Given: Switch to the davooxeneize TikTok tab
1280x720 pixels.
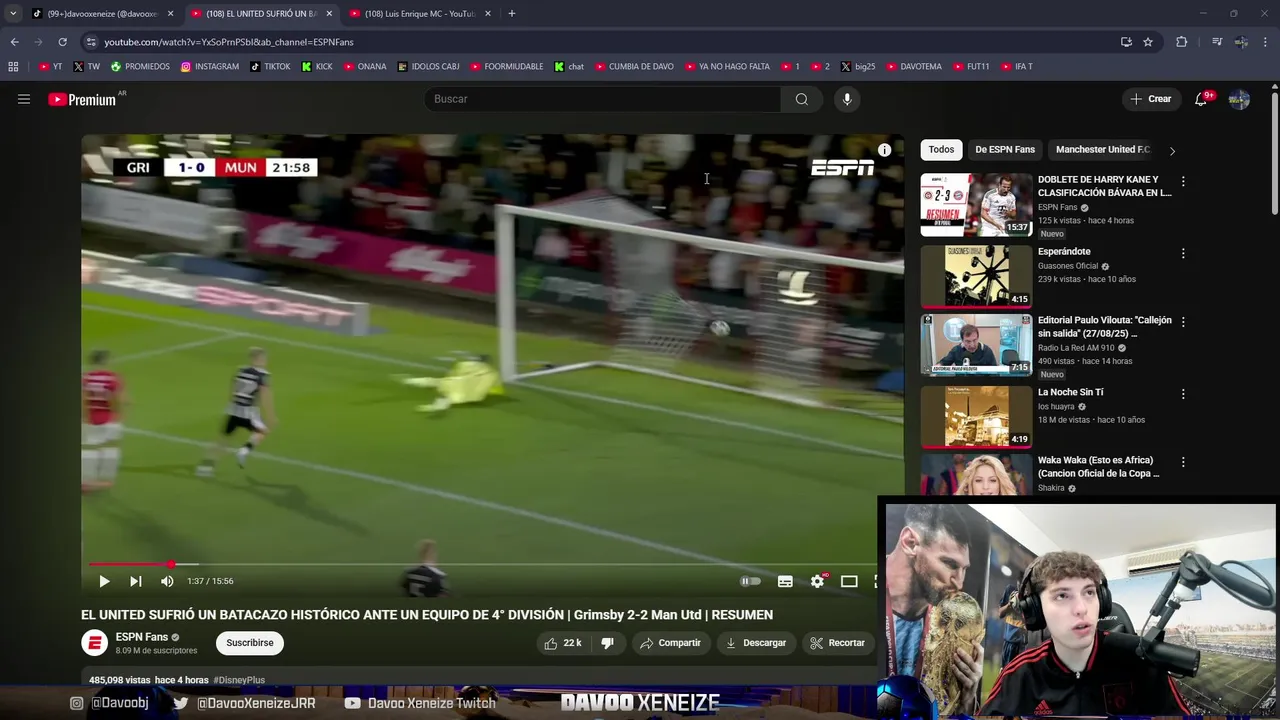Looking at the screenshot, I should 101,13.
